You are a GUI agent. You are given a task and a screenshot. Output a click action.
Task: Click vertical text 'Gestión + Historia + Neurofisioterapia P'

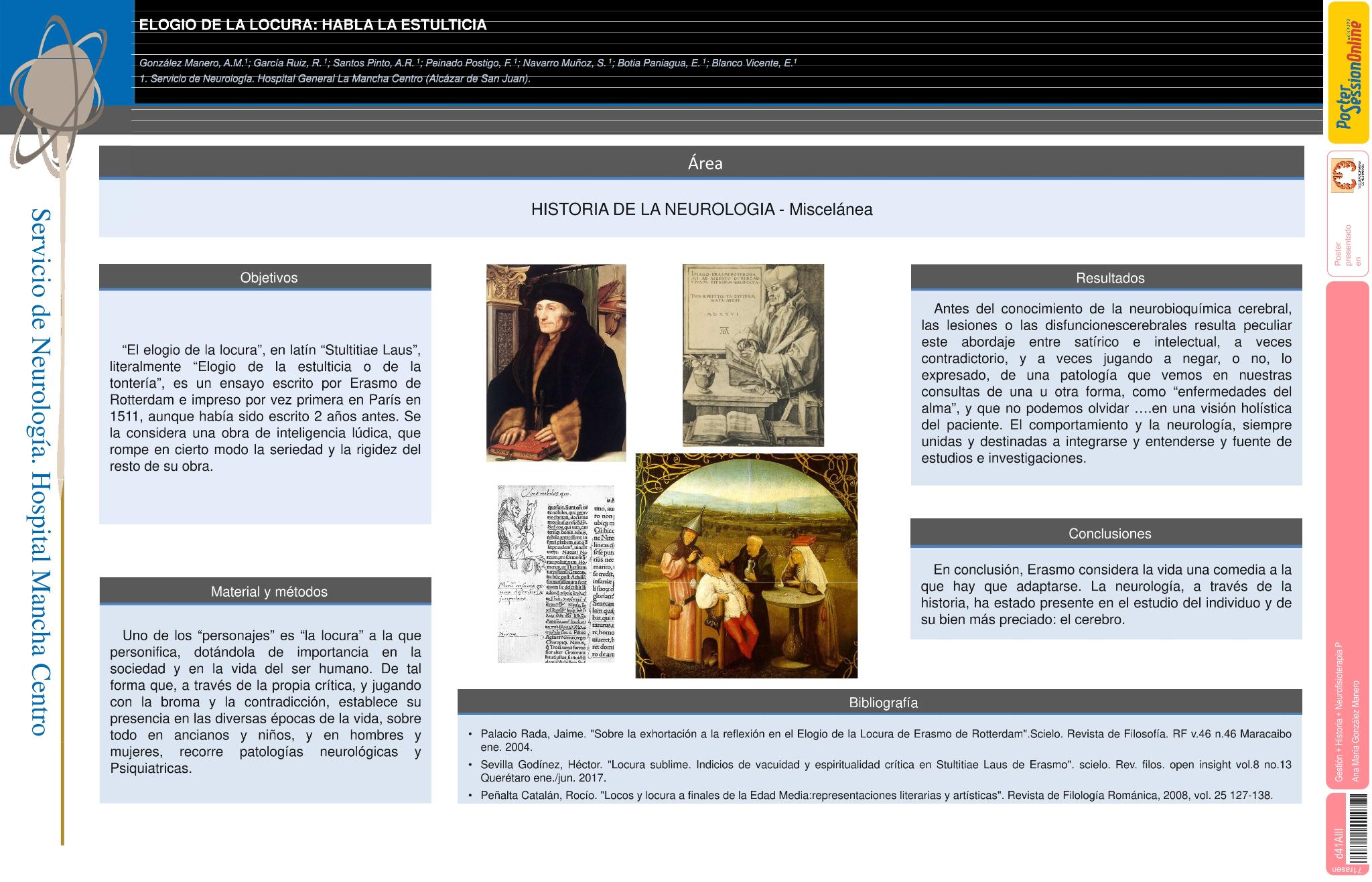(x=1339, y=712)
